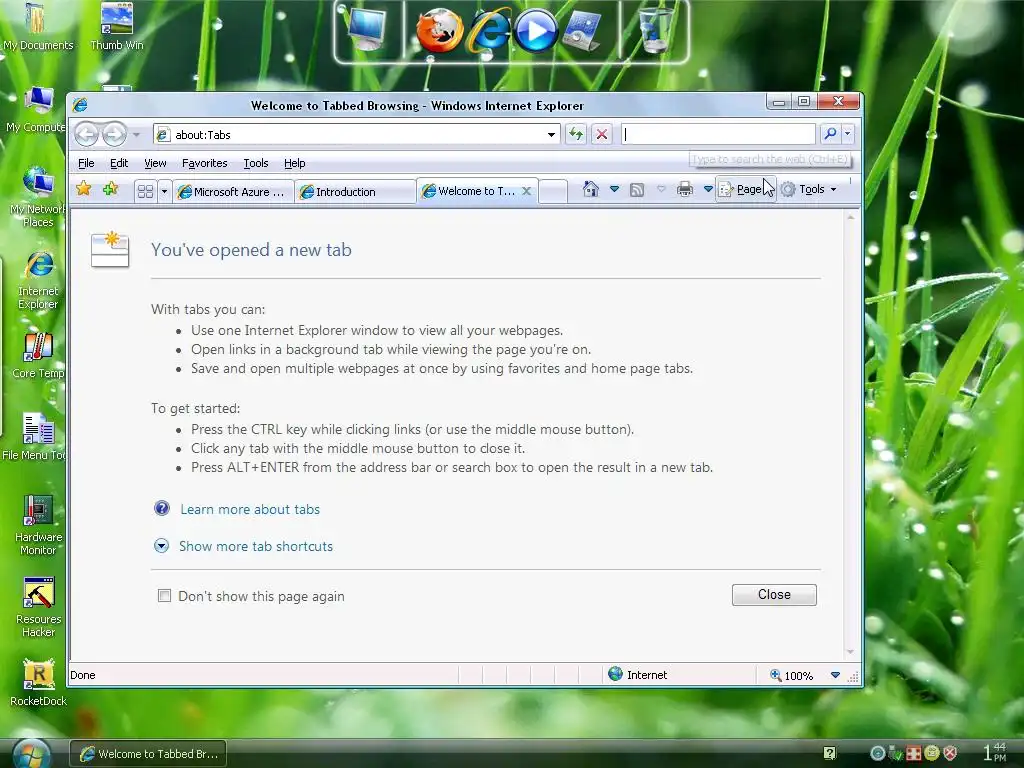Viewport: 1024px width, 768px height.
Task: Click the Show more tab shortcuts link
Action: [256, 547]
